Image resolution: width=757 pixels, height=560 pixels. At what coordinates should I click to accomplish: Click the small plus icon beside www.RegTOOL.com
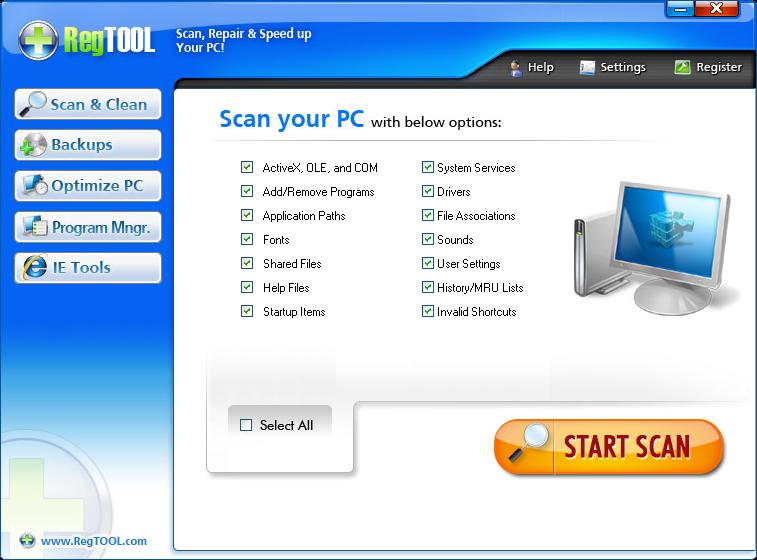(x=28, y=540)
